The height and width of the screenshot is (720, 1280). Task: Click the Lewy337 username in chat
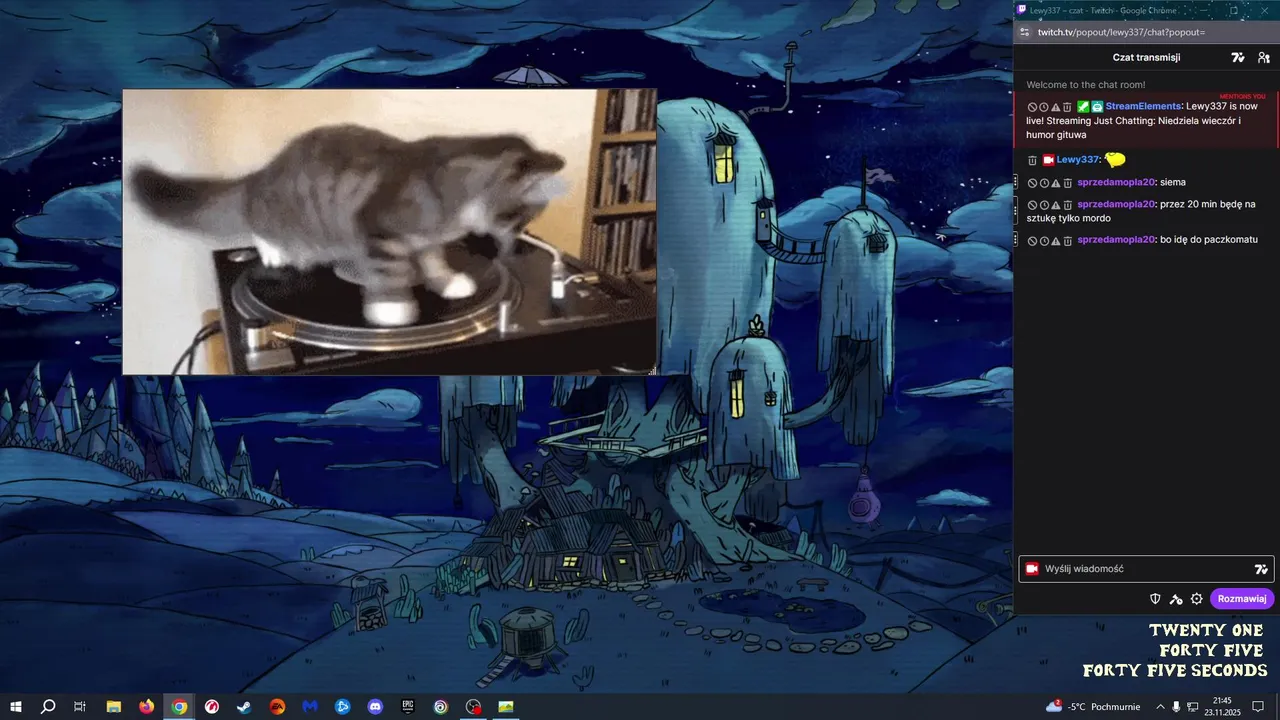click(x=1077, y=160)
